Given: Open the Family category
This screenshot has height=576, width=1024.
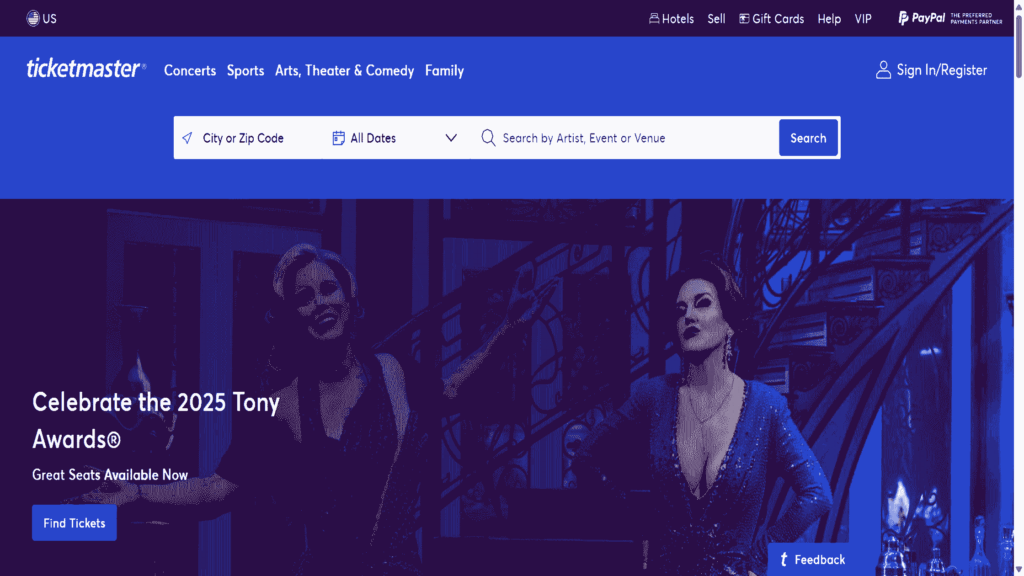Looking at the screenshot, I should coord(444,70).
